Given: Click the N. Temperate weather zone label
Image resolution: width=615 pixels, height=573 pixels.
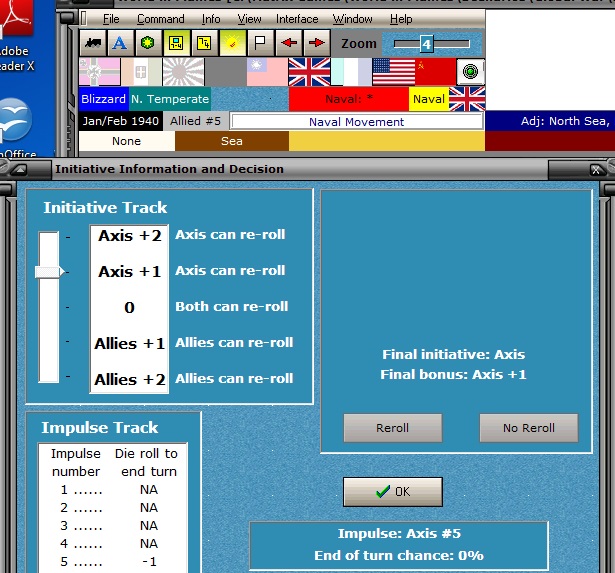Looking at the screenshot, I should tap(170, 99).
